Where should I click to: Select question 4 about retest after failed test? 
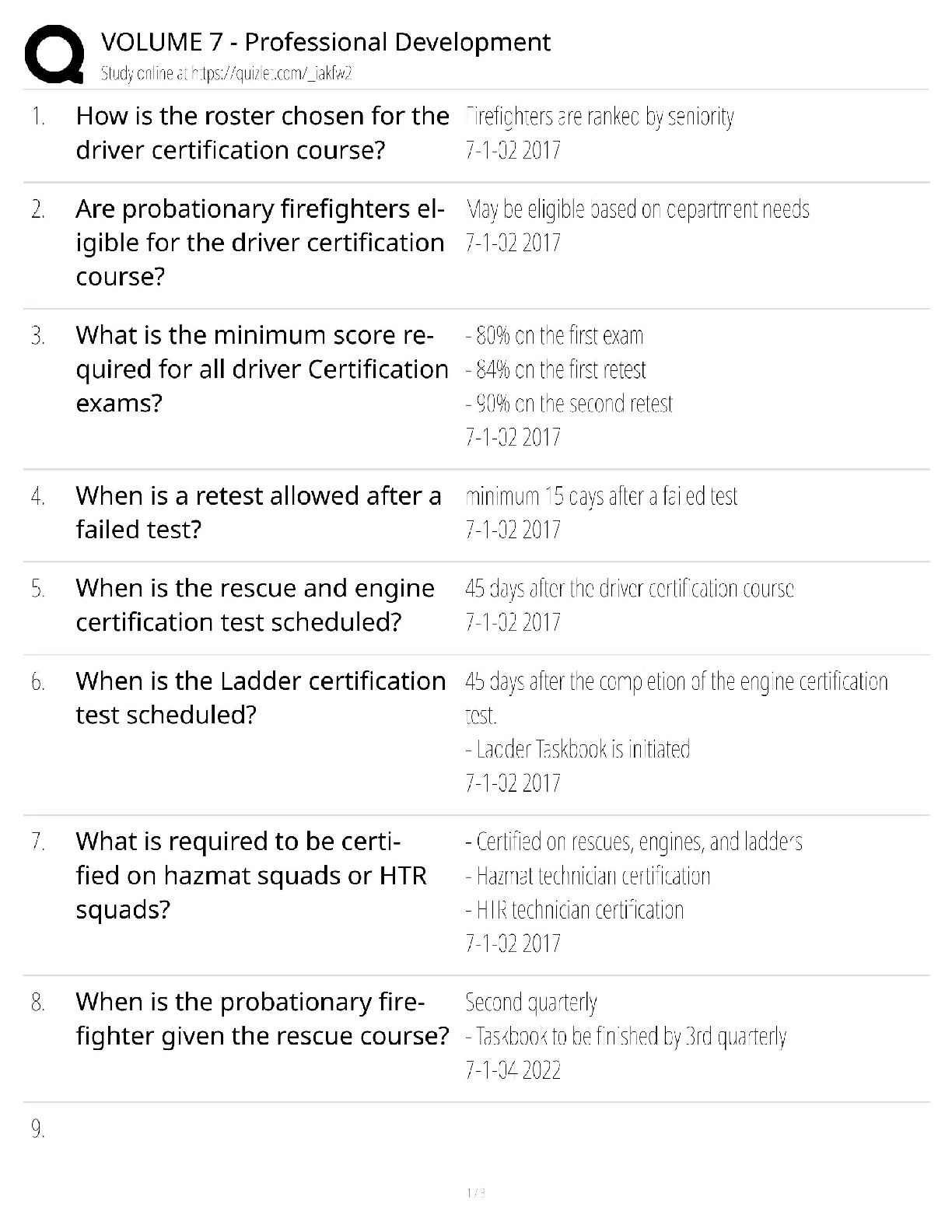258,513
